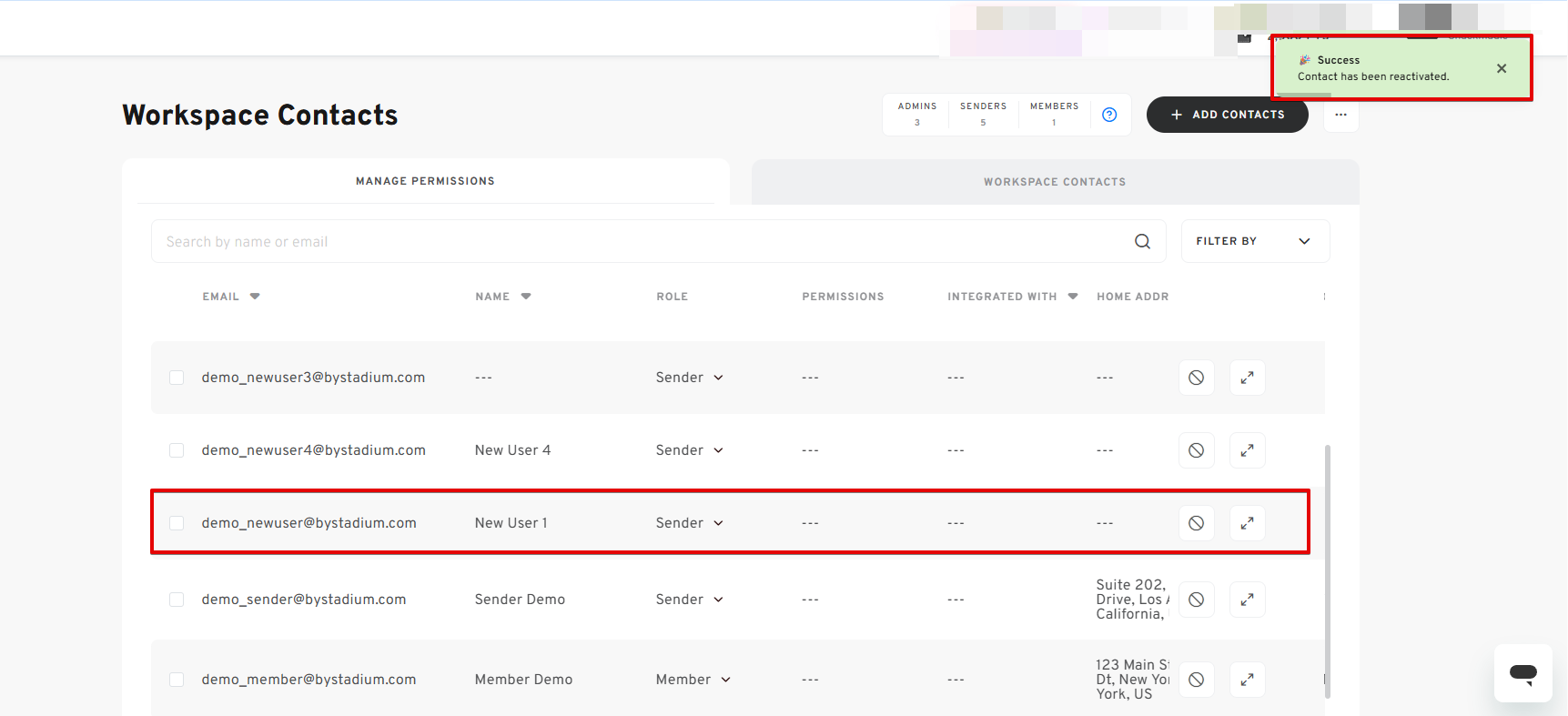Screen dimensions: 1568x716
Task: Expand details for demo_newuser4@bystadium.com row
Action: [x=1247, y=450]
